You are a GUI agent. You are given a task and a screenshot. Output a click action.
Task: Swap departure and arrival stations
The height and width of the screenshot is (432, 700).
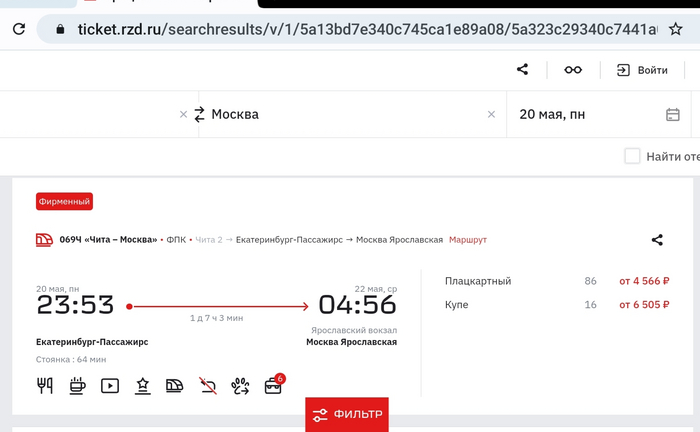point(199,114)
